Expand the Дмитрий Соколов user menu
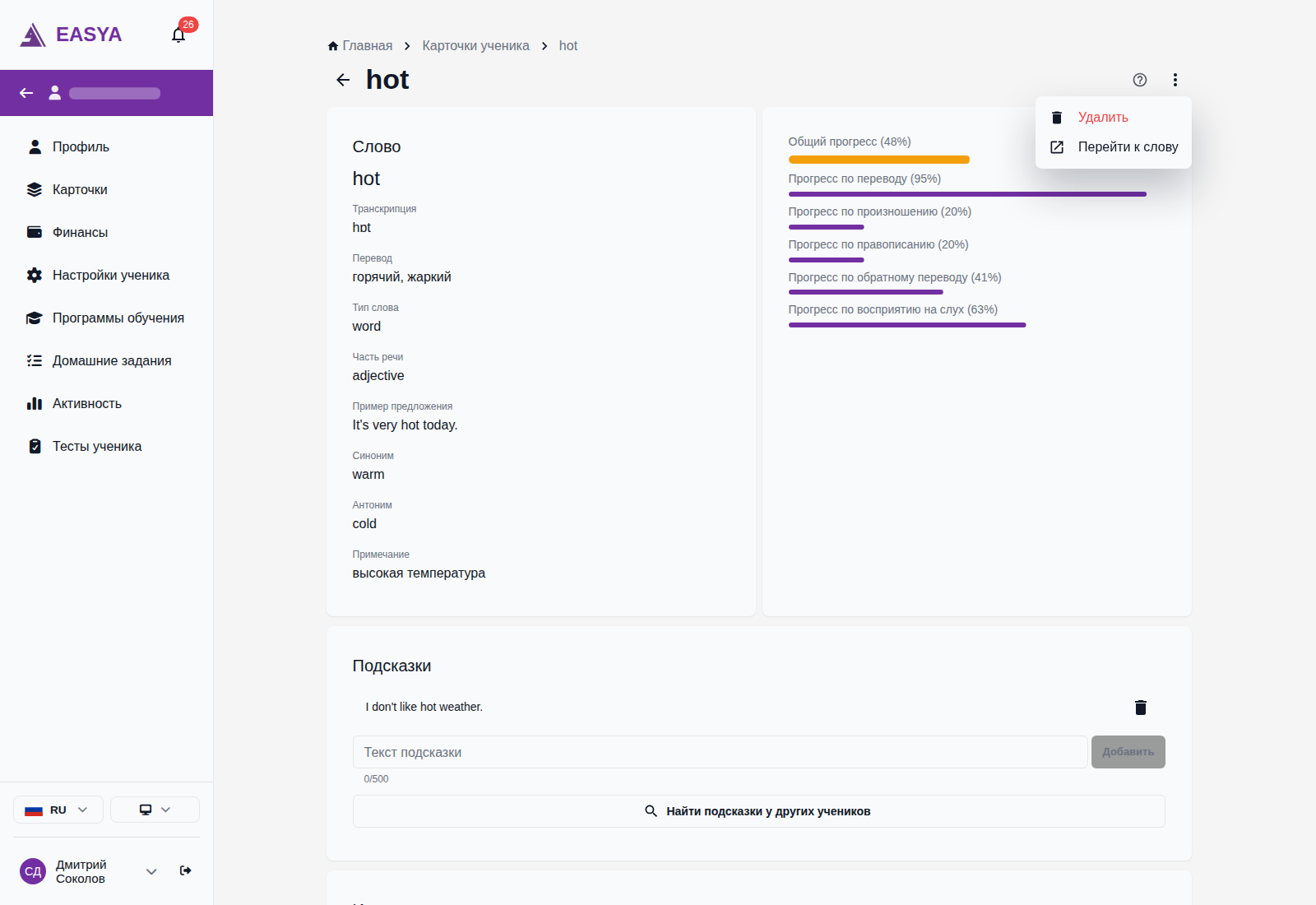Image resolution: width=1316 pixels, height=905 pixels. pos(151,871)
